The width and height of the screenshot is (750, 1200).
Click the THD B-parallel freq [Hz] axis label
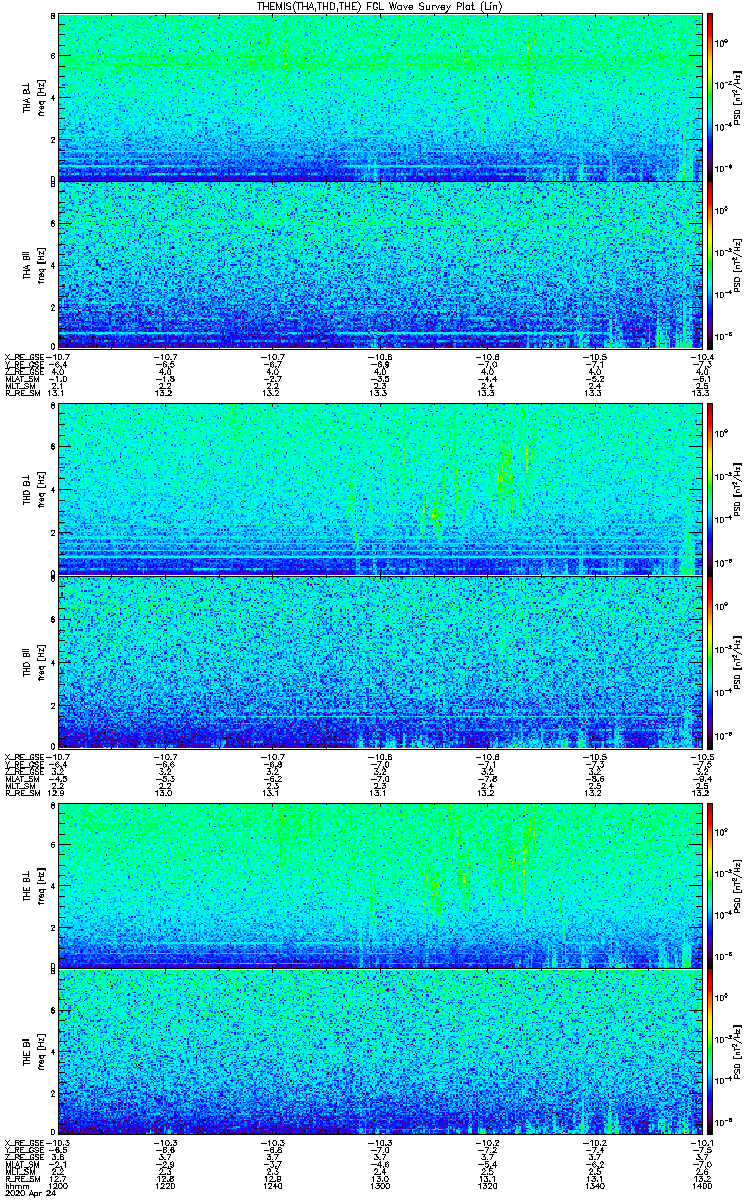[40, 658]
